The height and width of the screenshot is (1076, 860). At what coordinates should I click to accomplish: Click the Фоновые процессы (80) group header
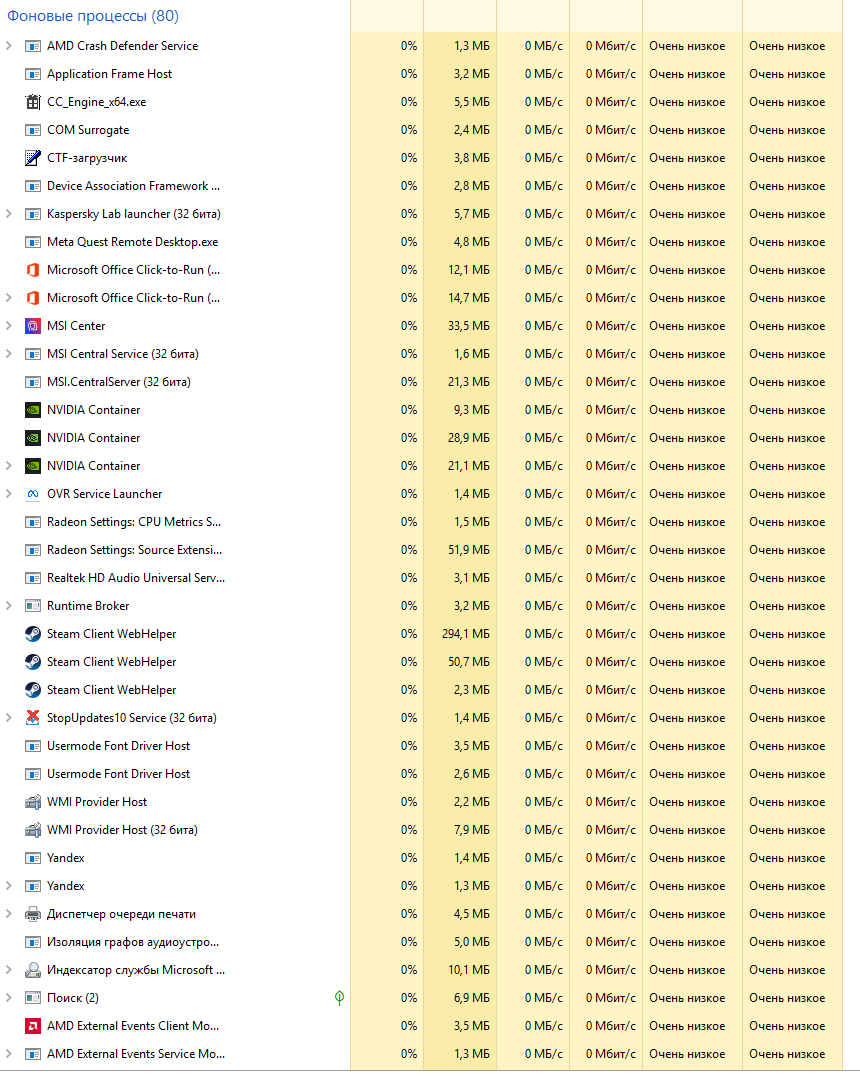click(x=93, y=16)
